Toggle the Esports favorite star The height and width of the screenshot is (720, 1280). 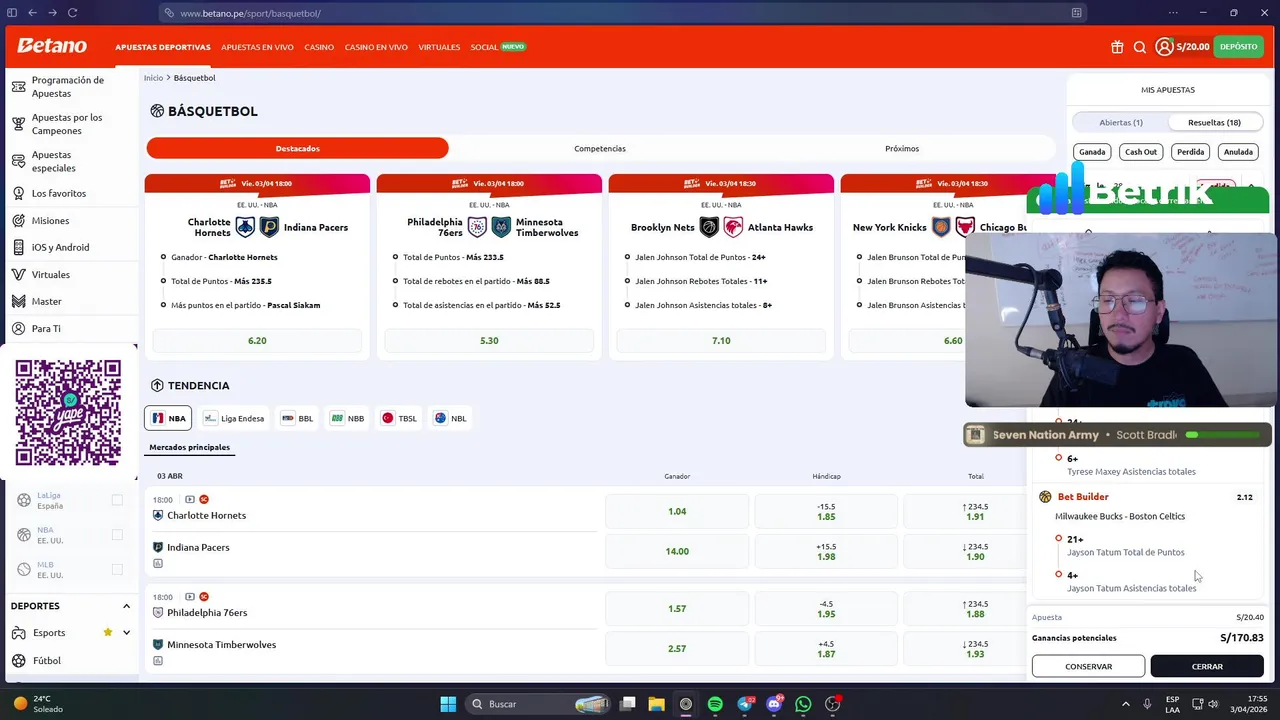click(107, 632)
